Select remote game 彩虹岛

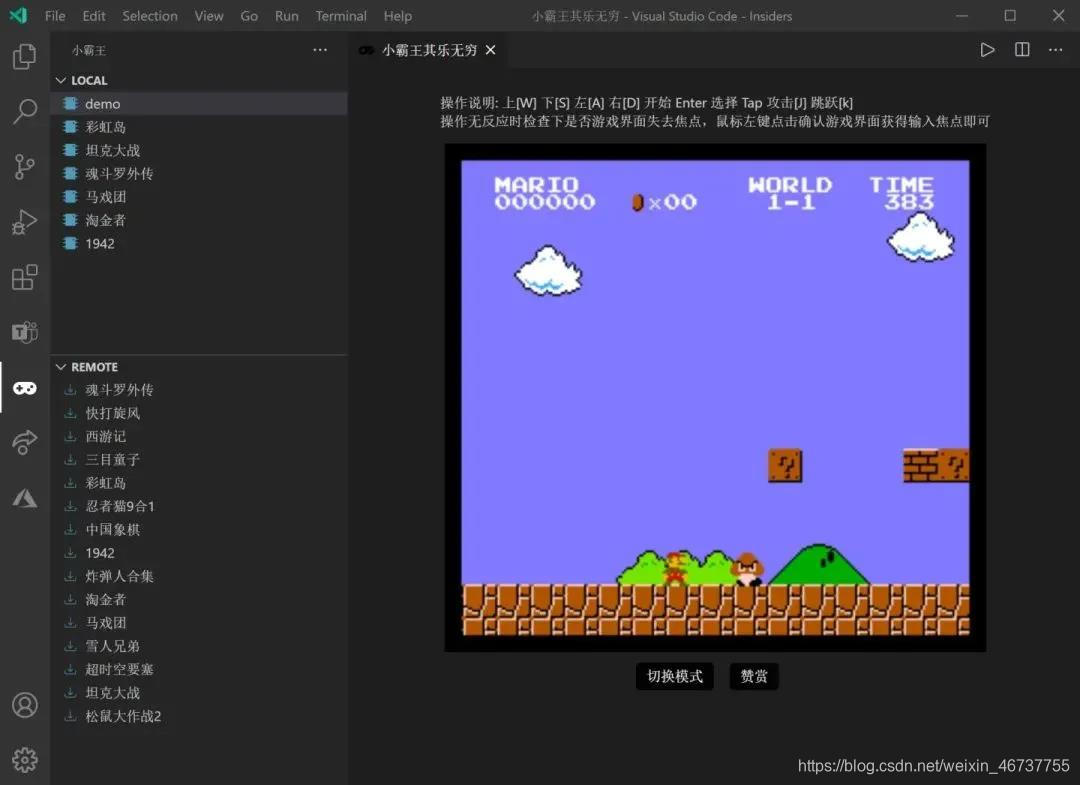click(x=199, y=483)
